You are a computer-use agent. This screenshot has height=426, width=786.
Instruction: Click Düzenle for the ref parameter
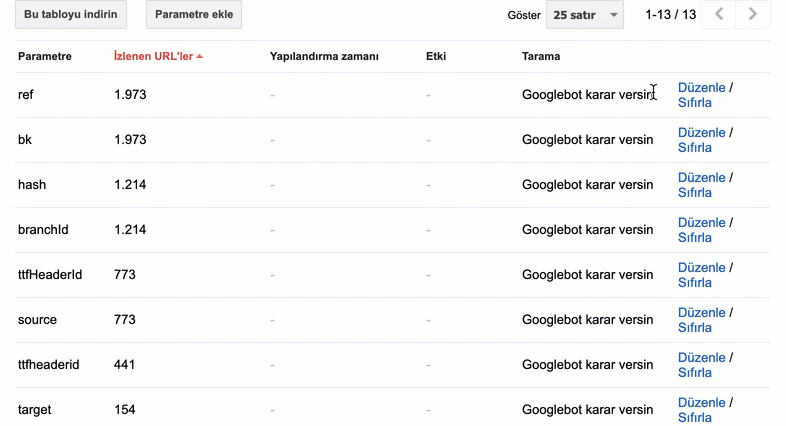701,88
